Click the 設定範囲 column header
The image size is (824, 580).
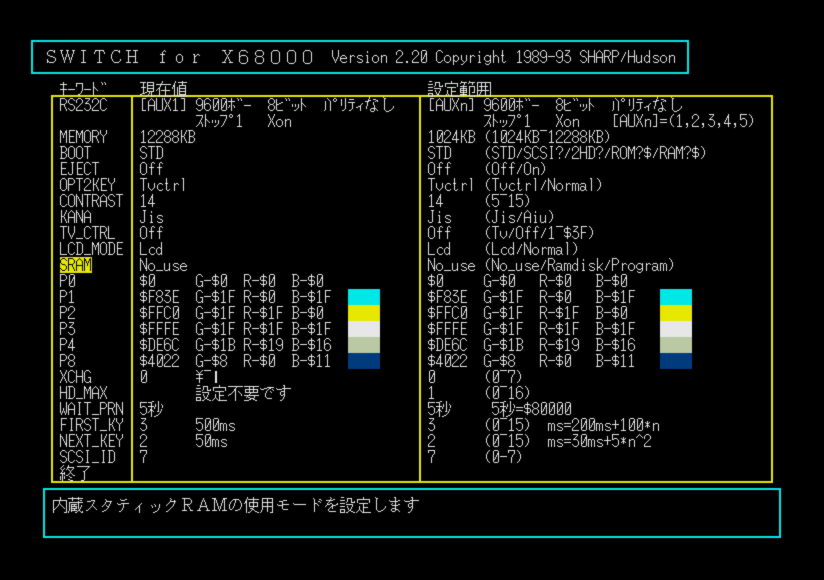click(459, 89)
